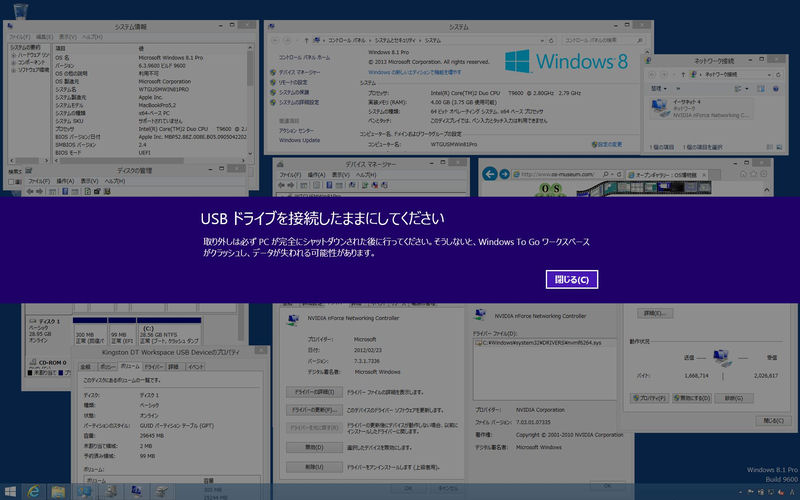Open address history dropdown in システム window
Screen dimensions: 800x500
542,40
